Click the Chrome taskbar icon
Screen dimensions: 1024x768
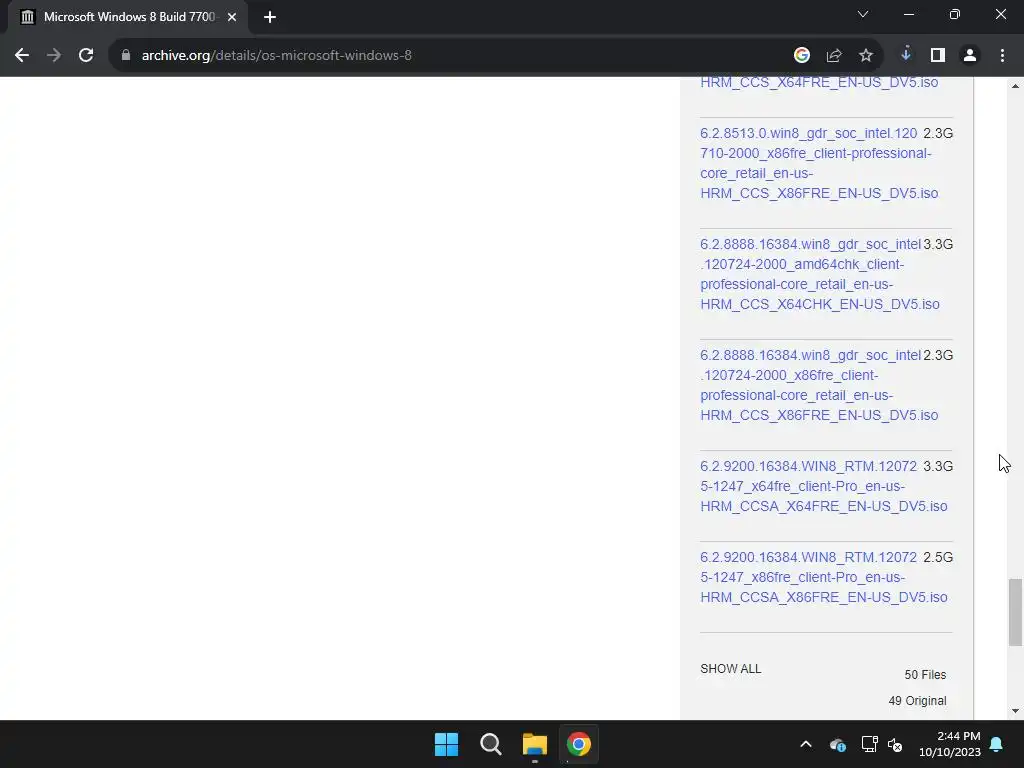pos(579,744)
